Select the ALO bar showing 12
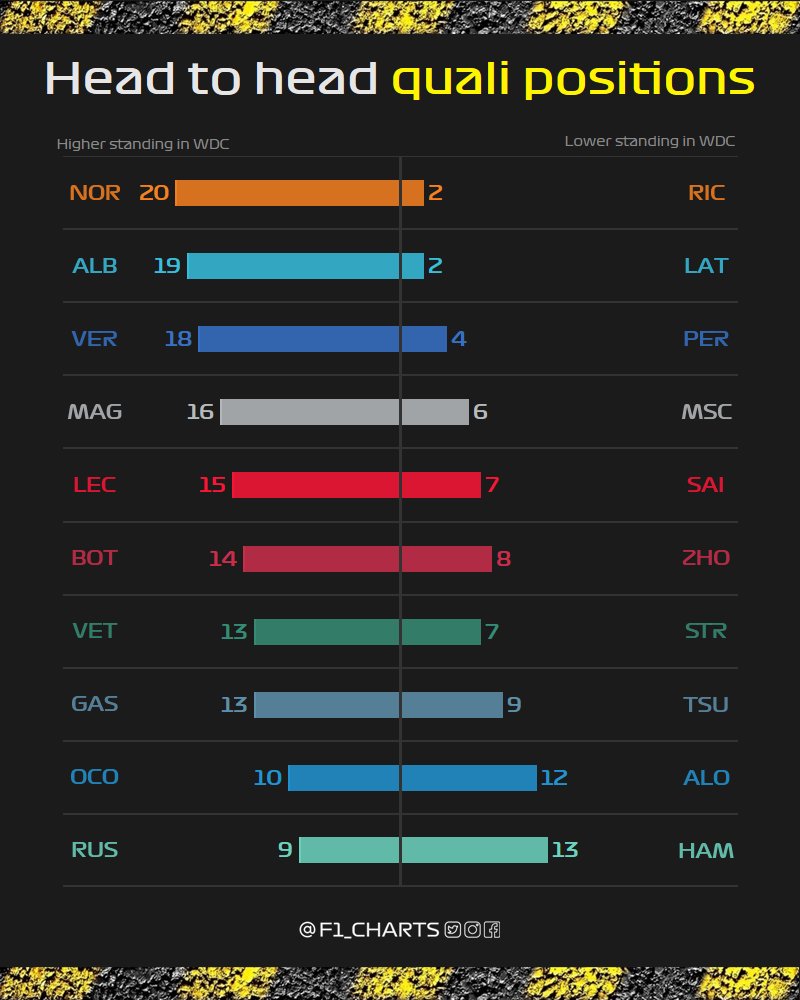The image size is (800, 1000). tap(469, 778)
